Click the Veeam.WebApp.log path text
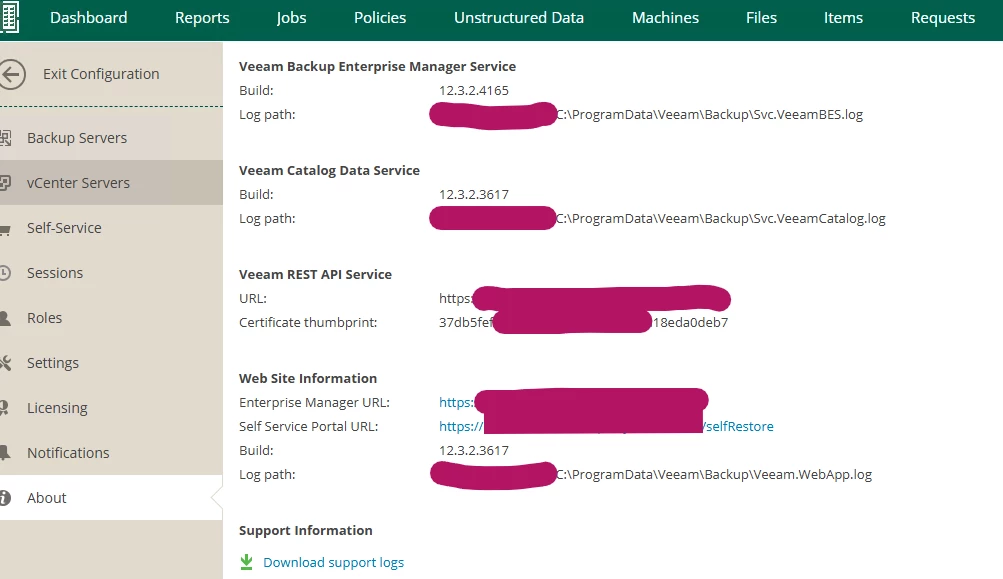The width and height of the screenshot is (1003, 579). [713, 475]
